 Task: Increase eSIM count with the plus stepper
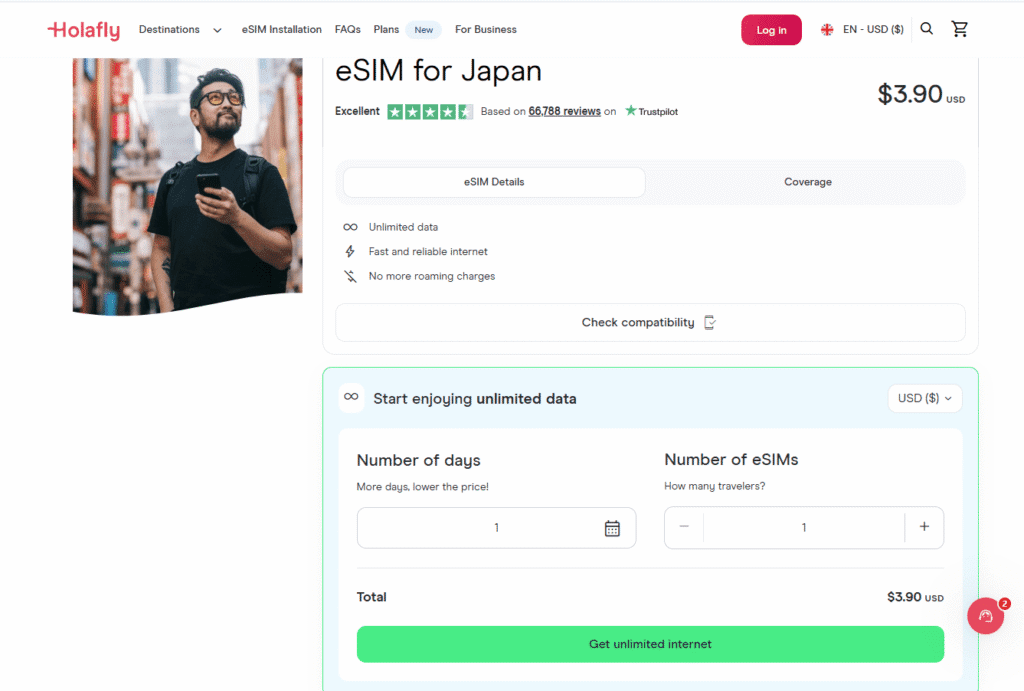click(923, 527)
